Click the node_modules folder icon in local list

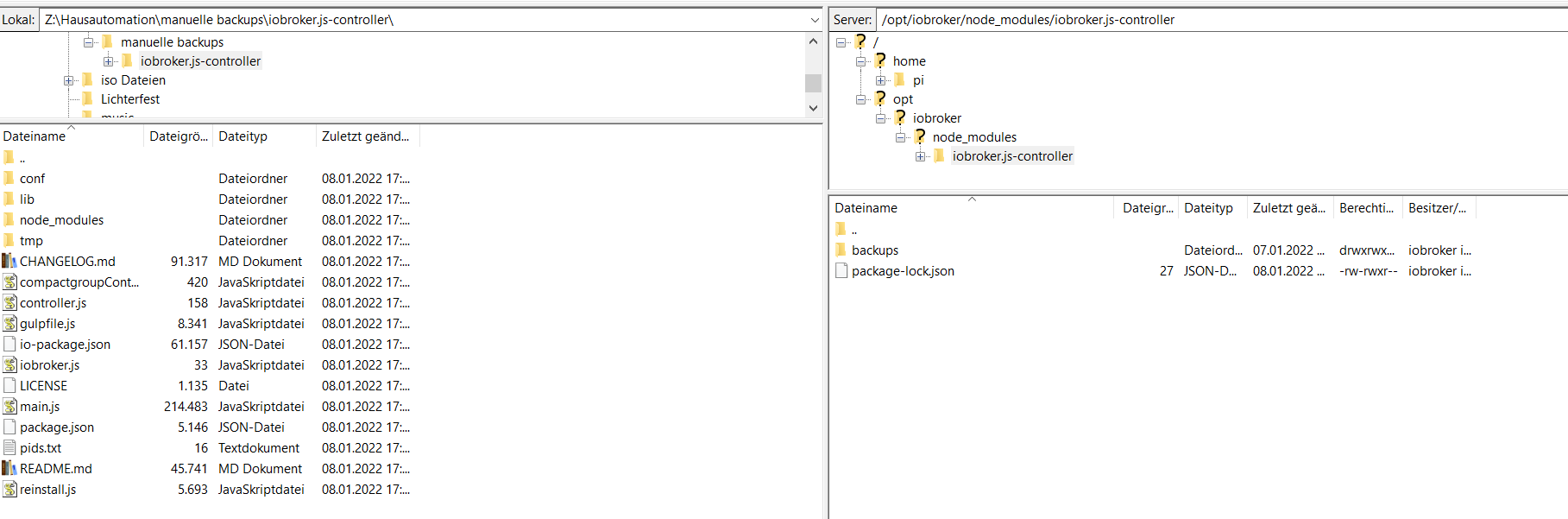coord(9,219)
